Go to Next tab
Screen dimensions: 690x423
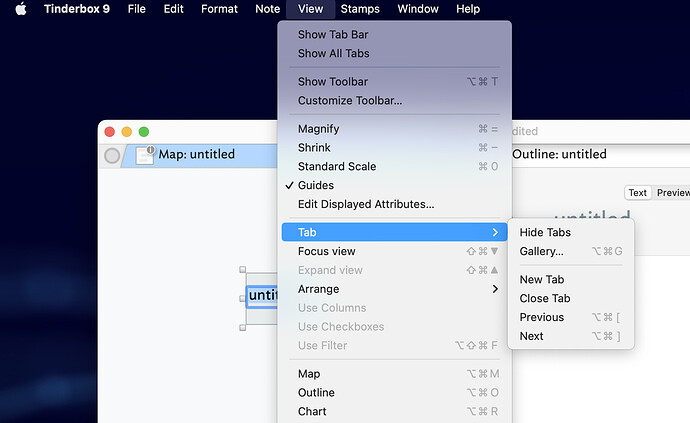(571, 336)
